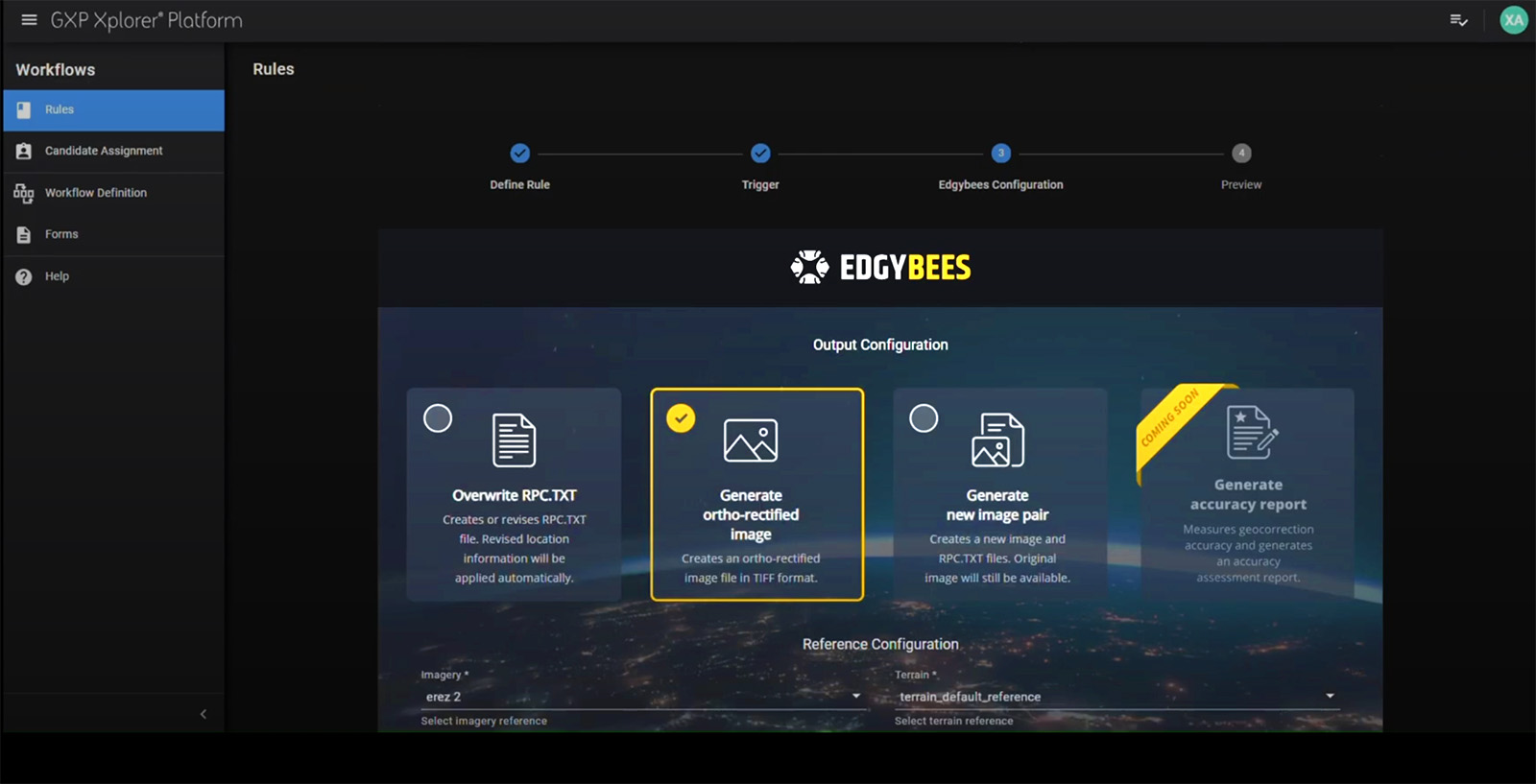Click the ortho-rectified image picture icon

[x=751, y=440]
